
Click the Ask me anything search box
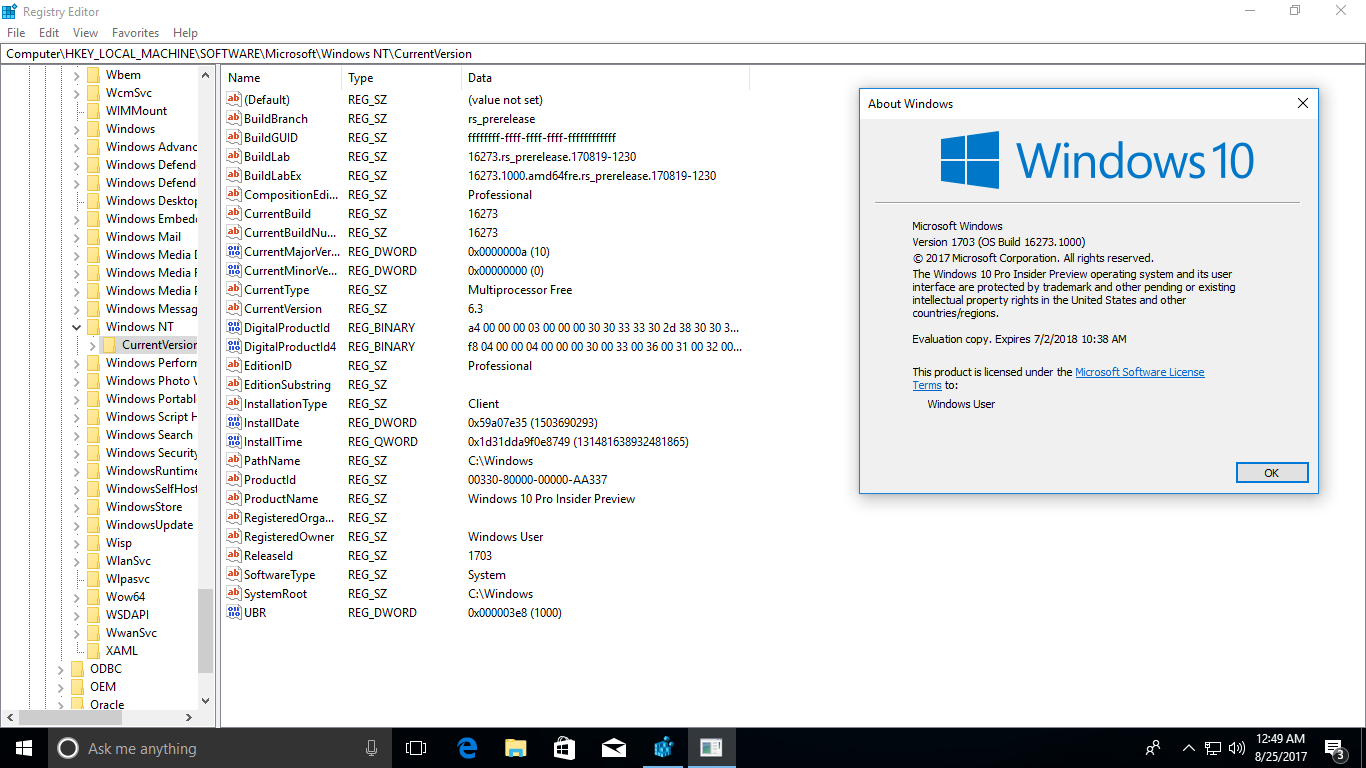coord(220,748)
